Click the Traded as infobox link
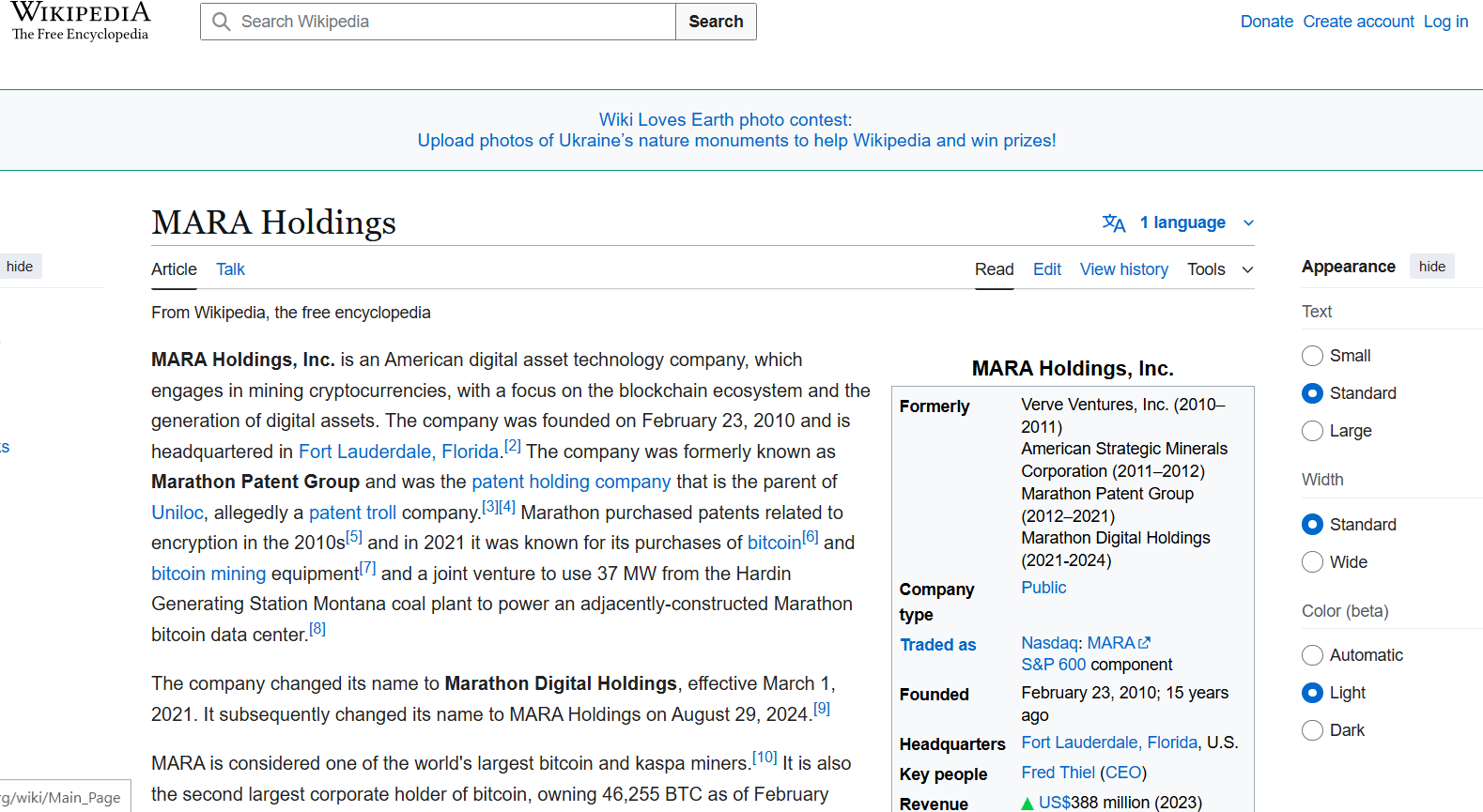 (938, 645)
